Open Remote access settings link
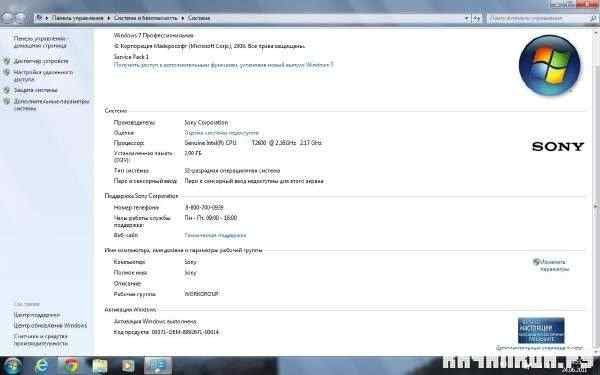 click(43, 76)
